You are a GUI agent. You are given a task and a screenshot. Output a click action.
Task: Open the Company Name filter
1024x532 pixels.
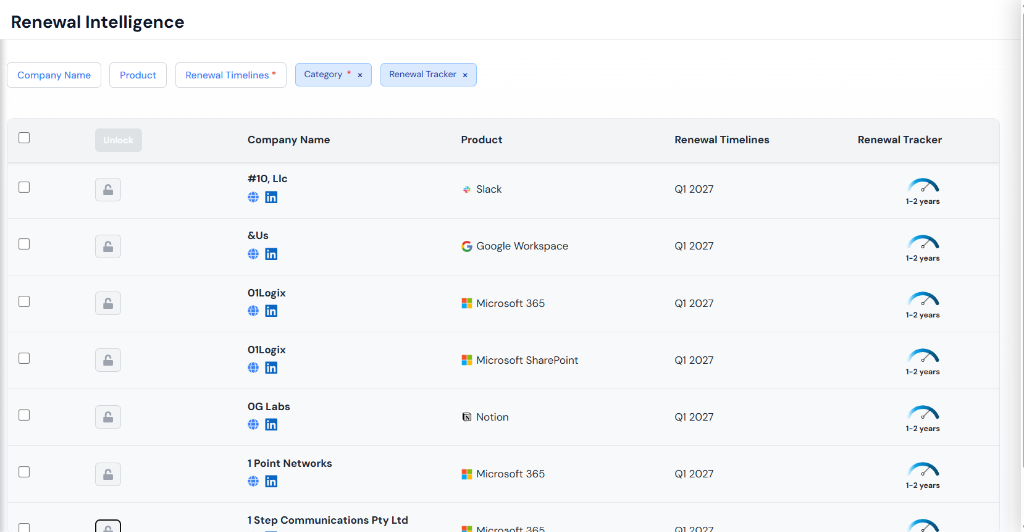(54, 75)
